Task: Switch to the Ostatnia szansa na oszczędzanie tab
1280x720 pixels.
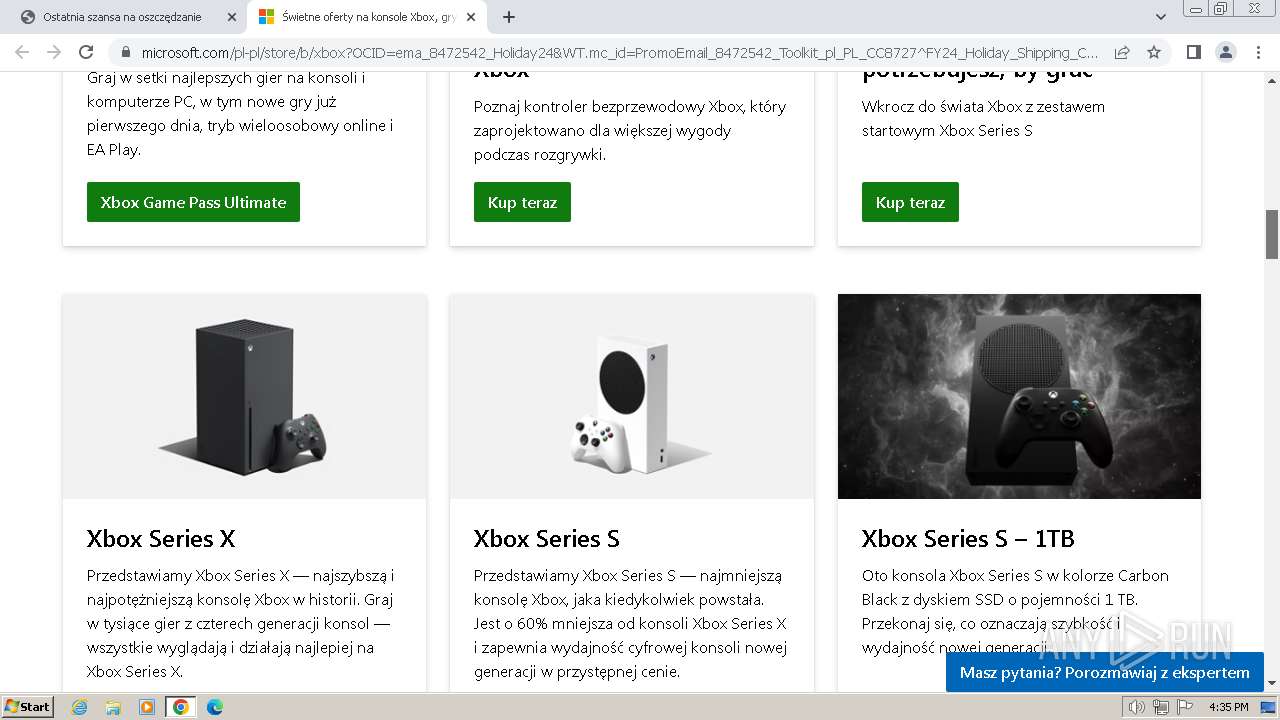Action: coord(120,17)
